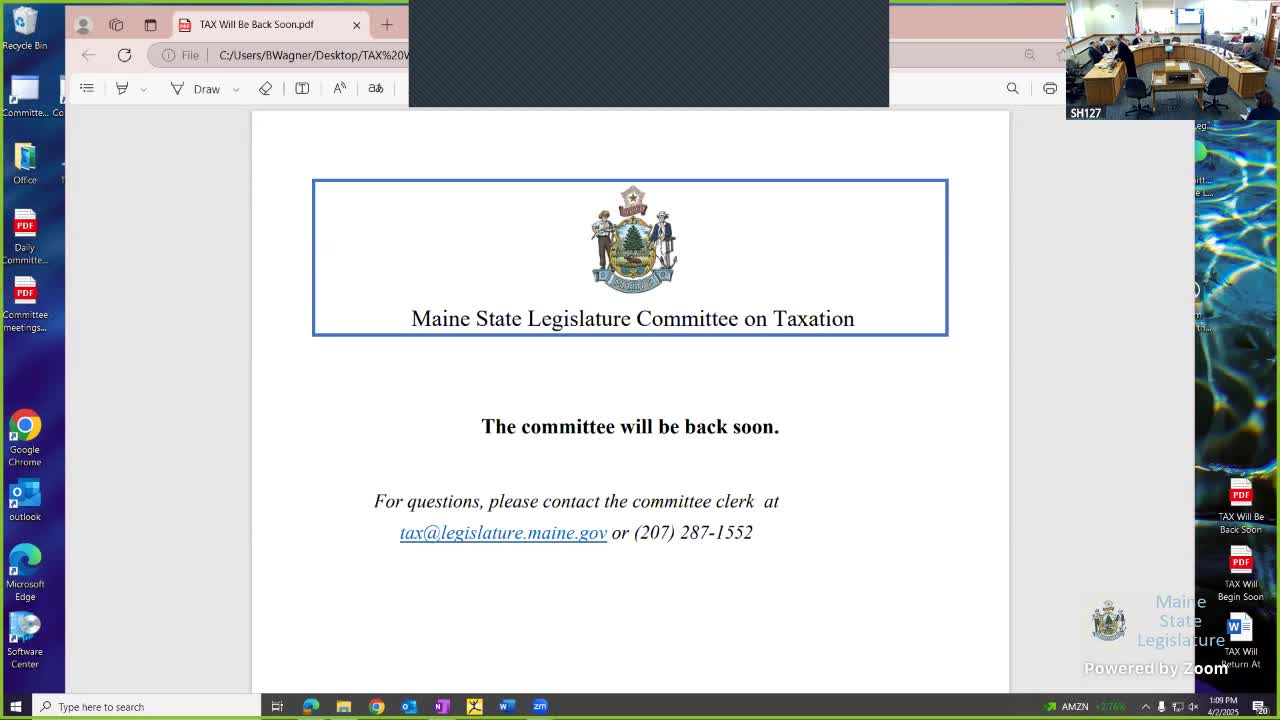Open OneNote from the taskbar
This screenshot has width=1280, height=720.
pos(442,707)
